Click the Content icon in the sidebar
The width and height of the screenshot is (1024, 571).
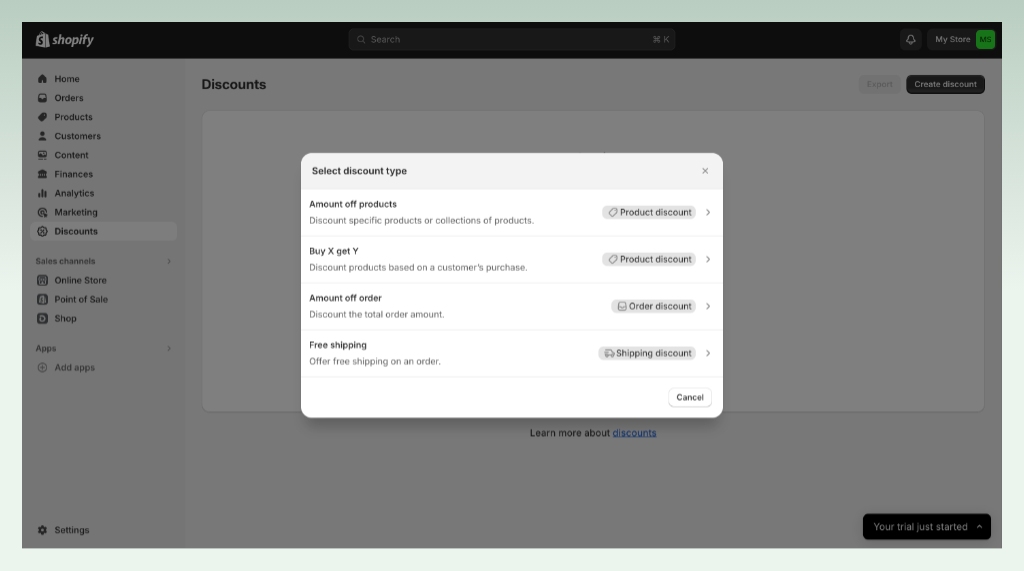pyautogui.click(x=42, y=155)
